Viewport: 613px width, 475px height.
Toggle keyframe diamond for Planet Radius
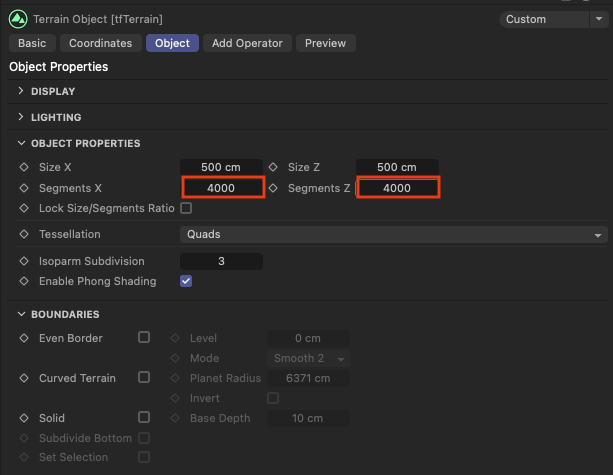[175, 378]
